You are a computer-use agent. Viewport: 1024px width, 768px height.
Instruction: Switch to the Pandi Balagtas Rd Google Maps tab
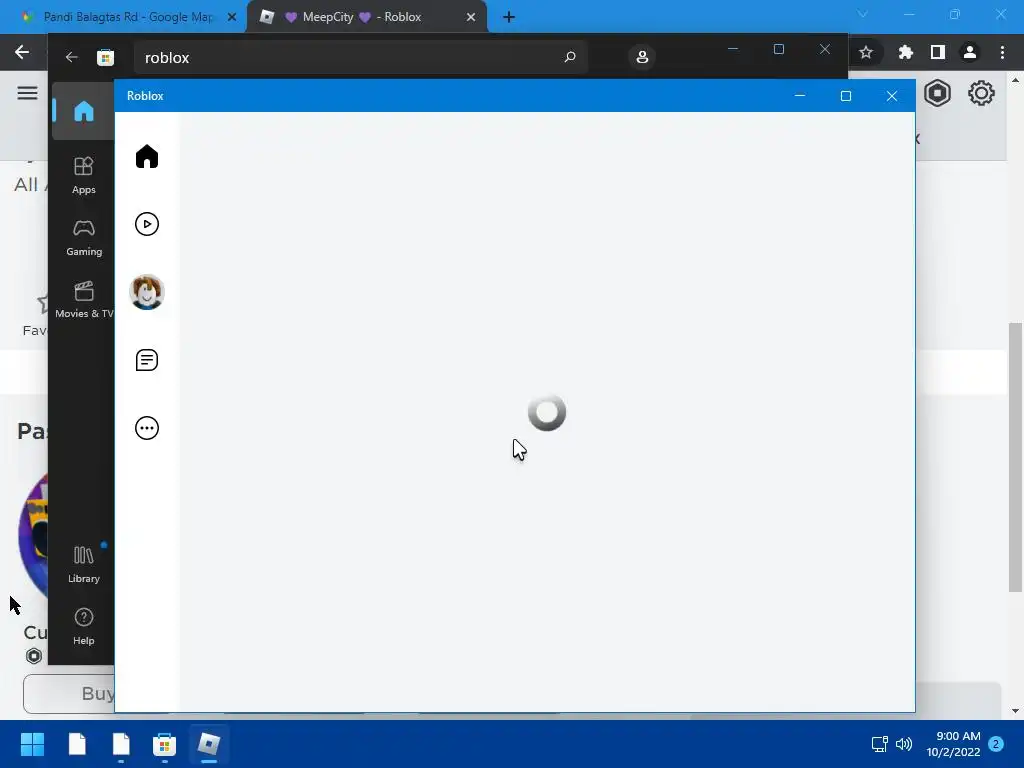(128, 17)
